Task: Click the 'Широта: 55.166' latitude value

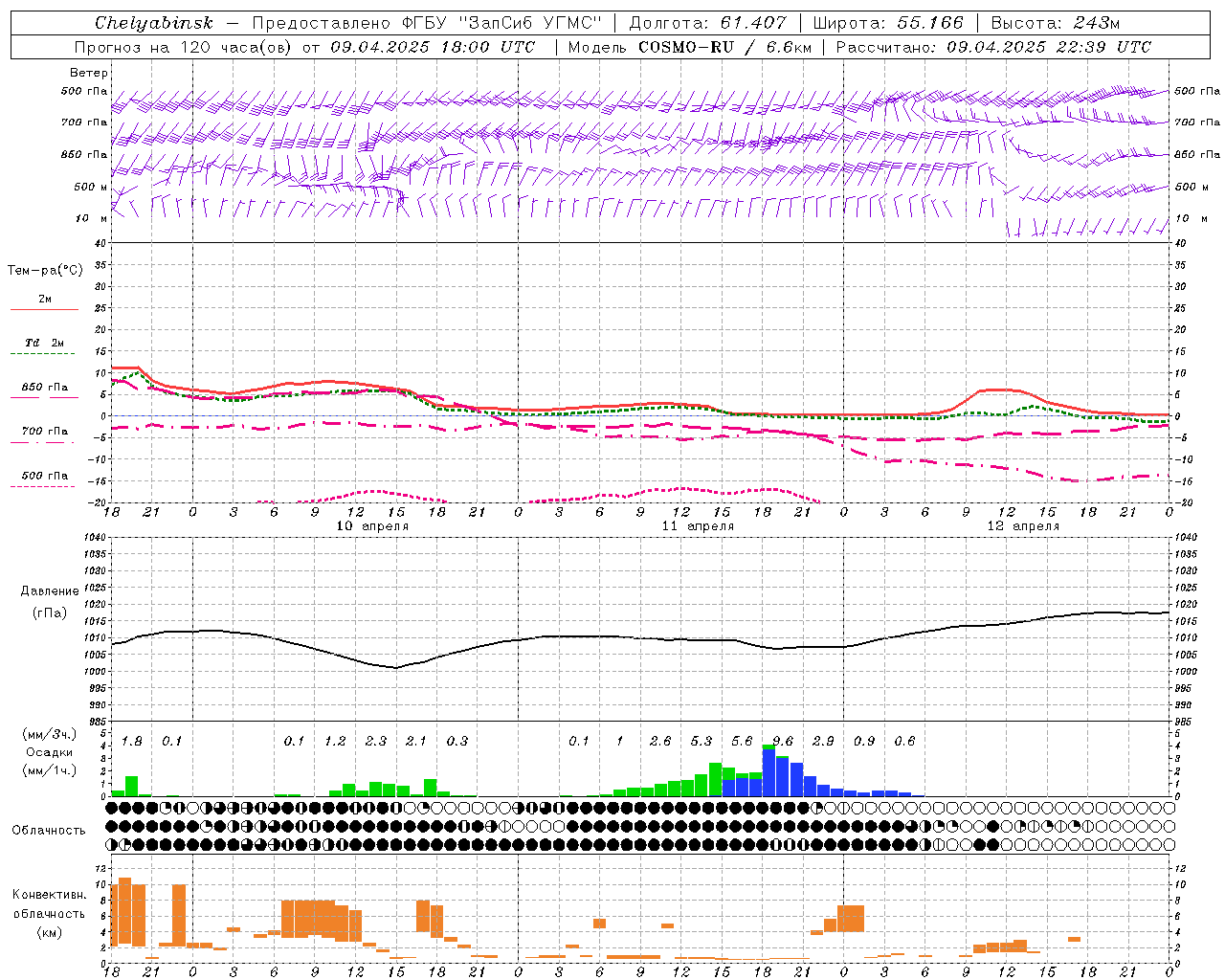Action: click(x=888, y=23)
